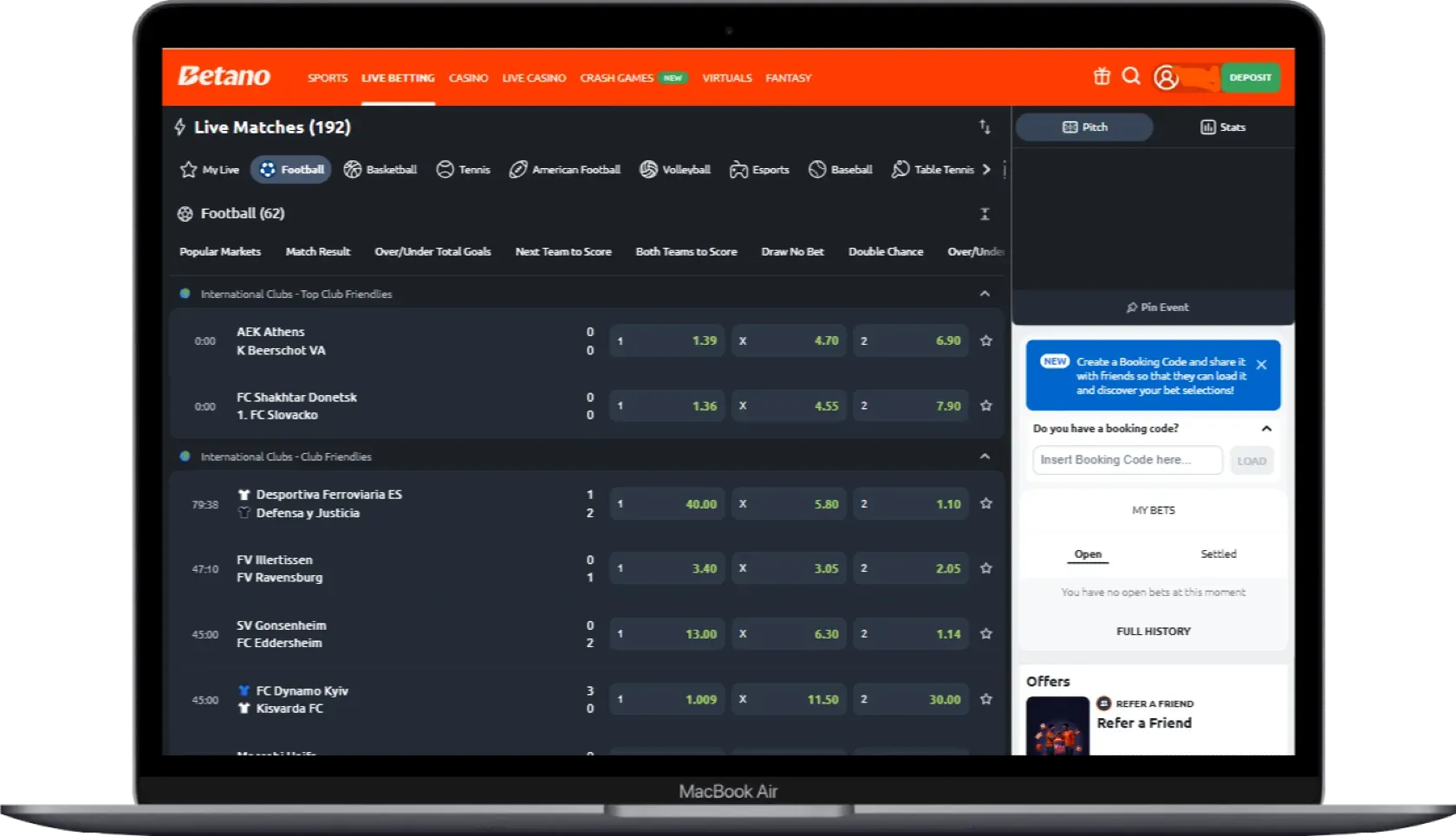Favorite the FC Shakhtar Donetsk match

(x=985, y=406)
